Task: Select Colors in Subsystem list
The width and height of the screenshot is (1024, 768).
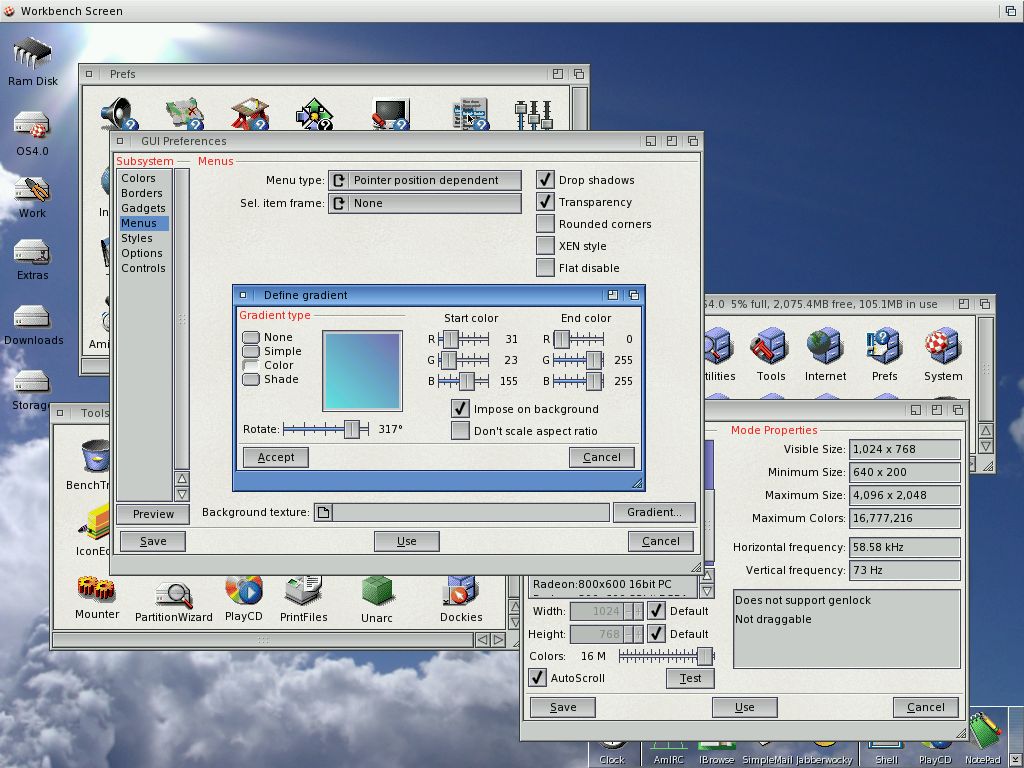Action: [x=138, y=178]
